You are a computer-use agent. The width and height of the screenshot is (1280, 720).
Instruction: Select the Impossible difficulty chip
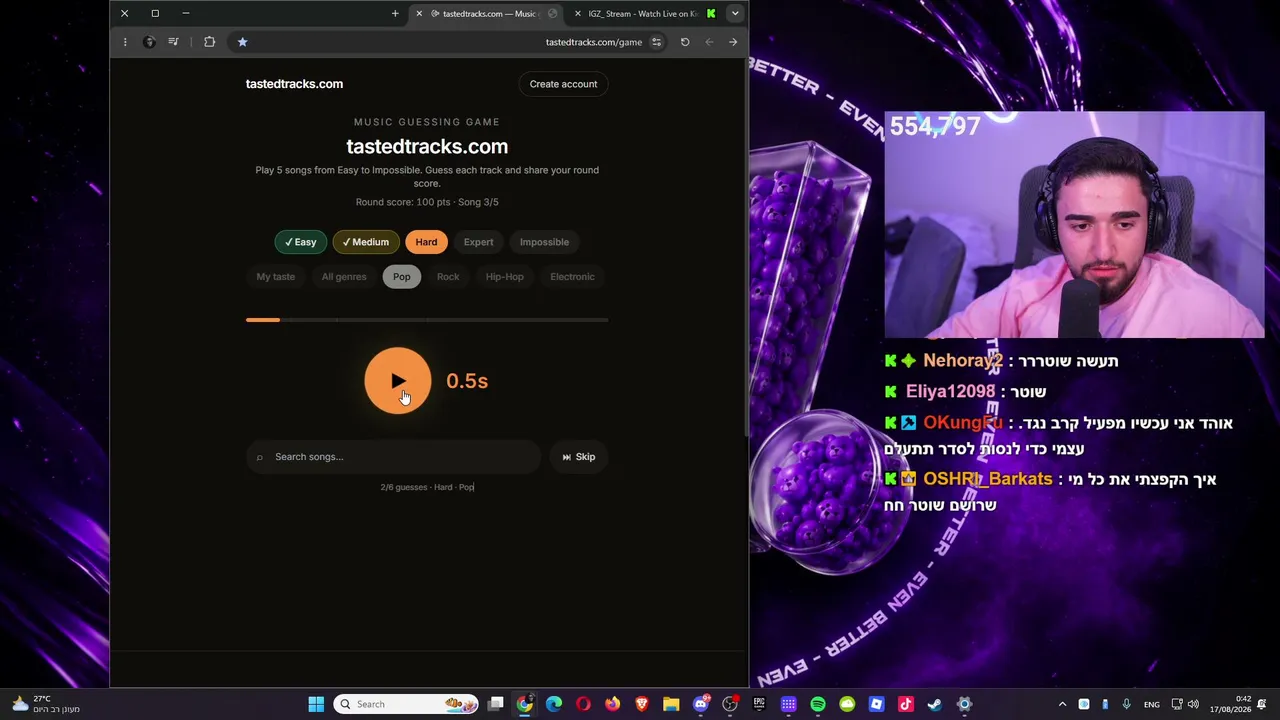click(x=544, y=242)
